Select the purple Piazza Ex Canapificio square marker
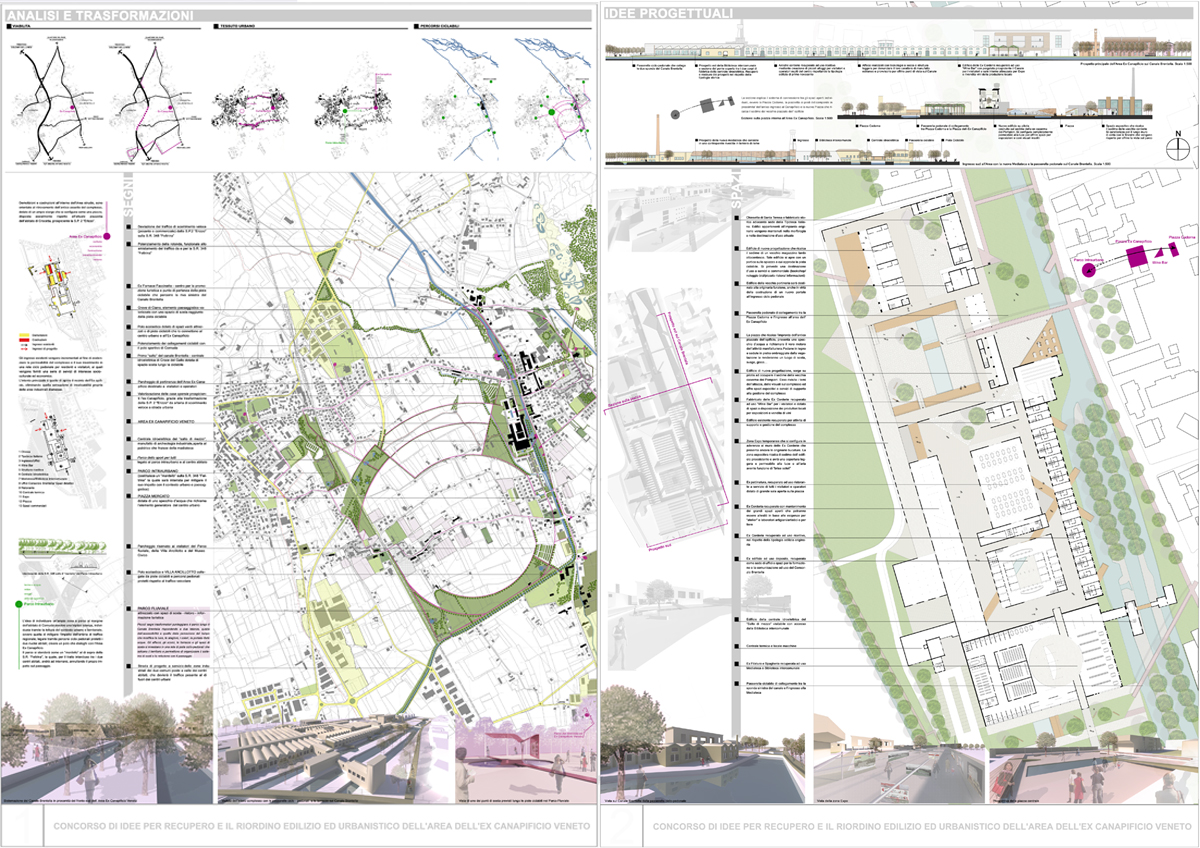Image resolution: width=1200 pixels, height=848 pixels. pos(1139,256)
